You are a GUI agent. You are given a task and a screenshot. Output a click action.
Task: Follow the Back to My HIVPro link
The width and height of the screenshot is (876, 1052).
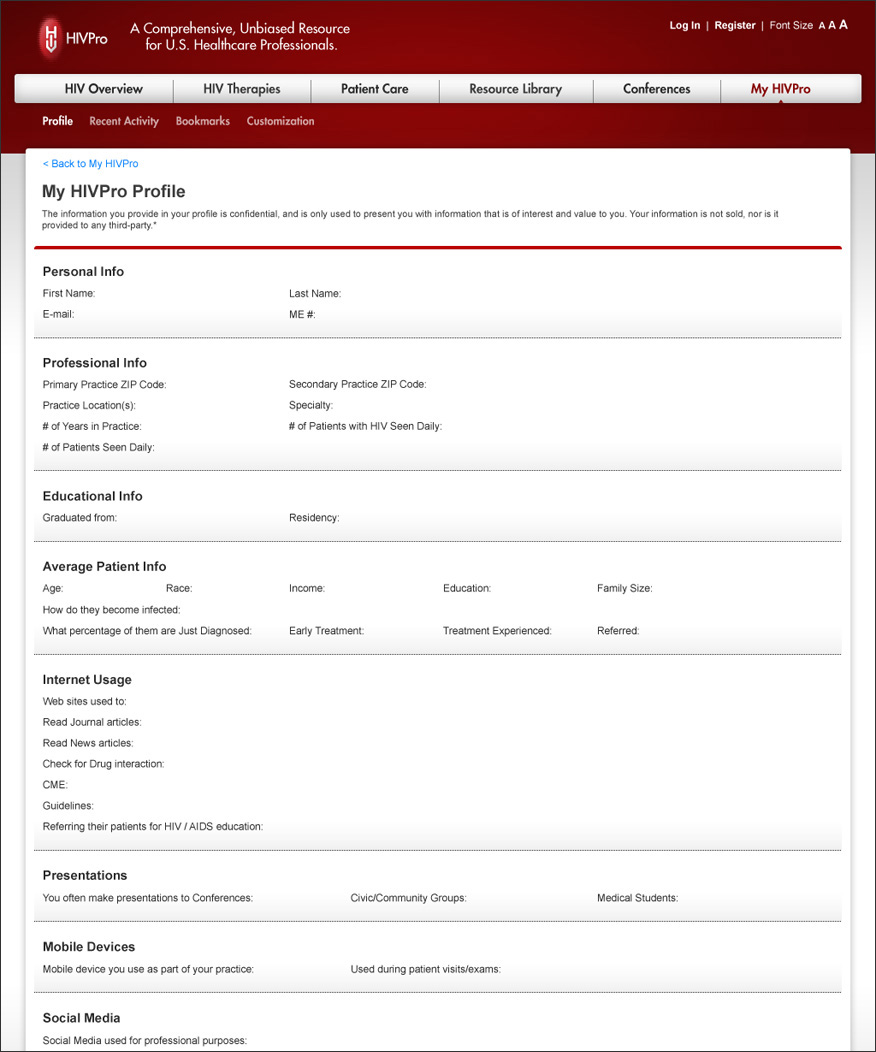(91, 164)
